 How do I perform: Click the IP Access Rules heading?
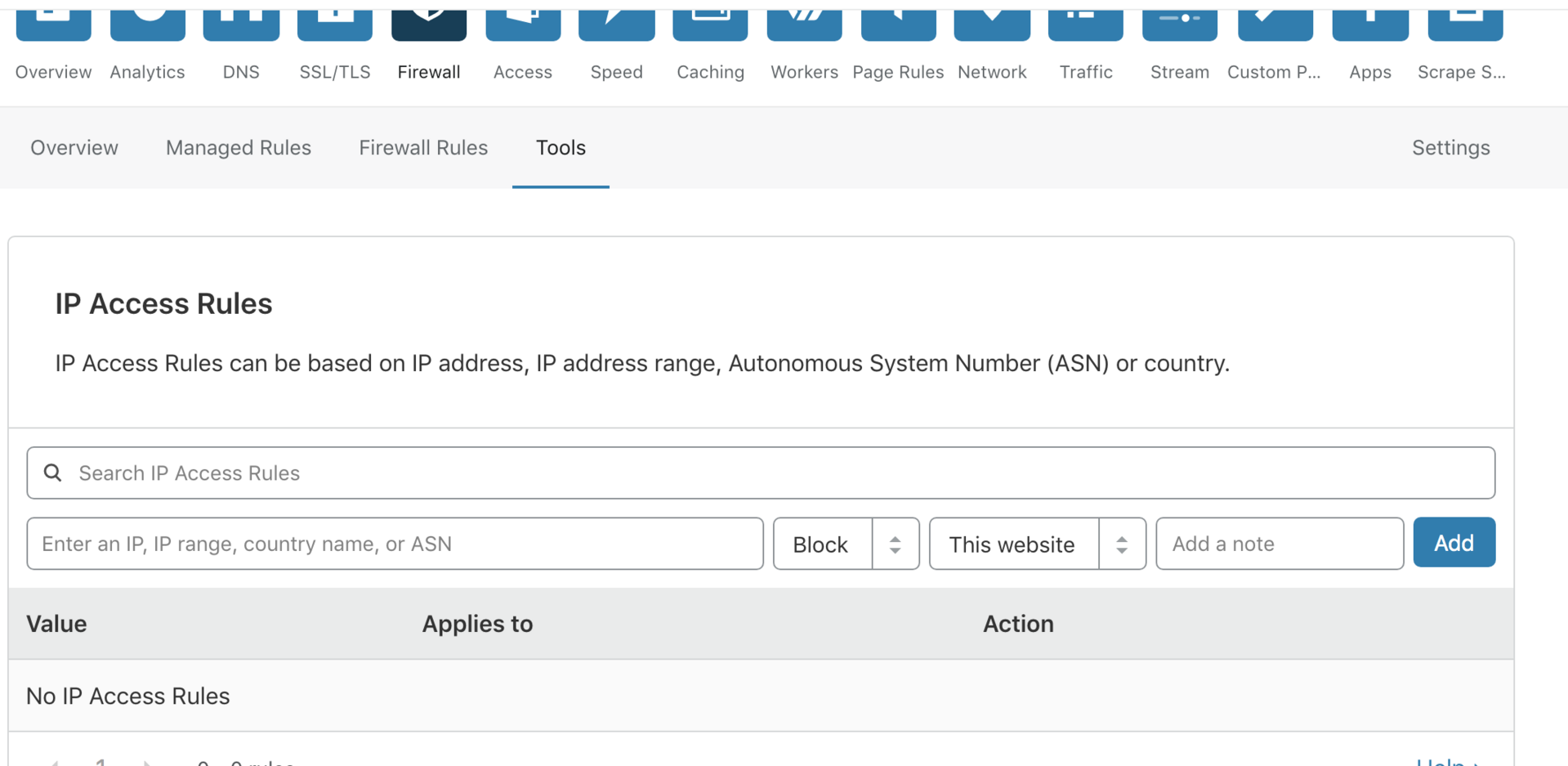pos(163,304)
